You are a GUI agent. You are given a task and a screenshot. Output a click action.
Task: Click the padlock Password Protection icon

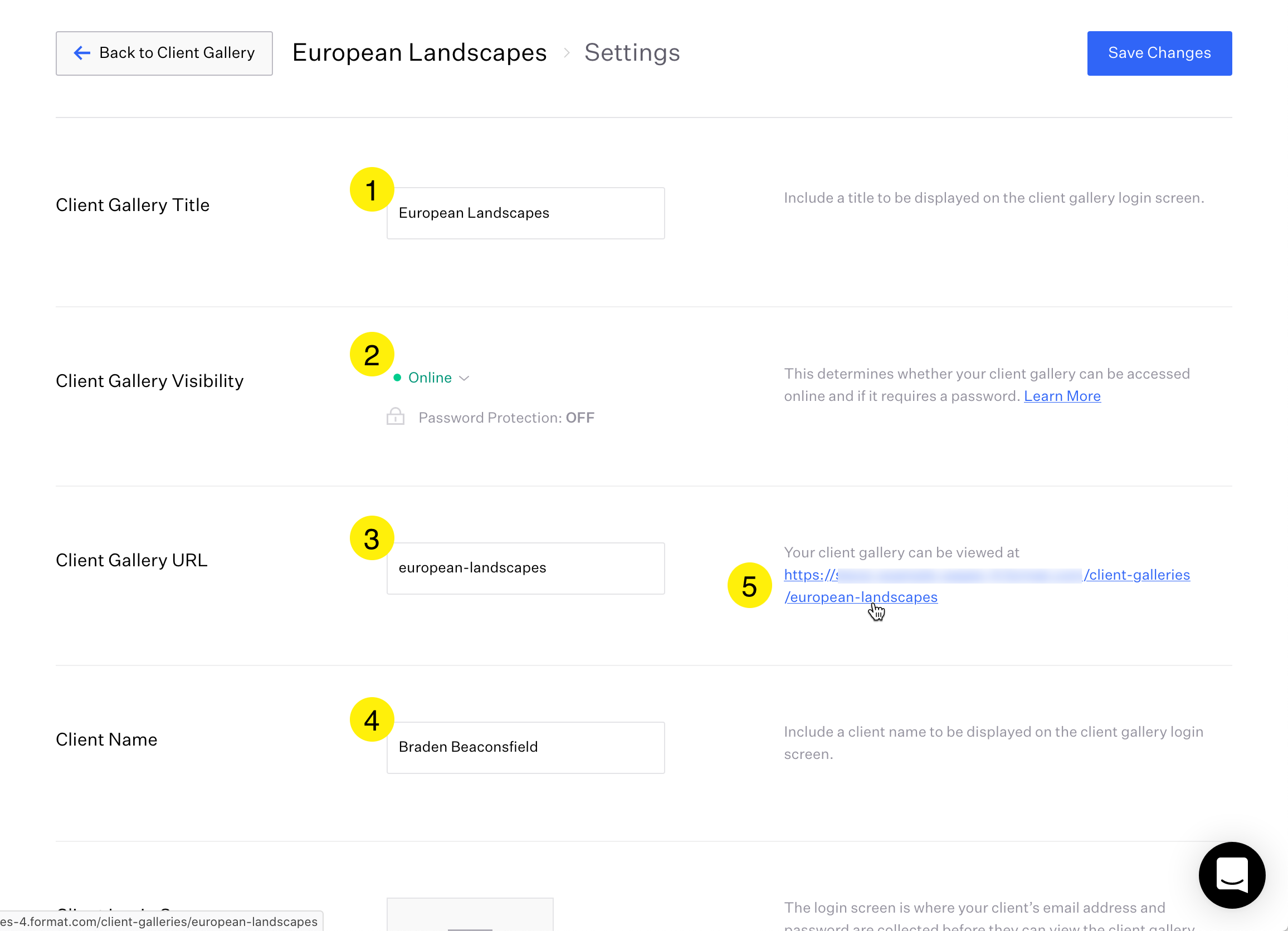(x=396, y=416)
